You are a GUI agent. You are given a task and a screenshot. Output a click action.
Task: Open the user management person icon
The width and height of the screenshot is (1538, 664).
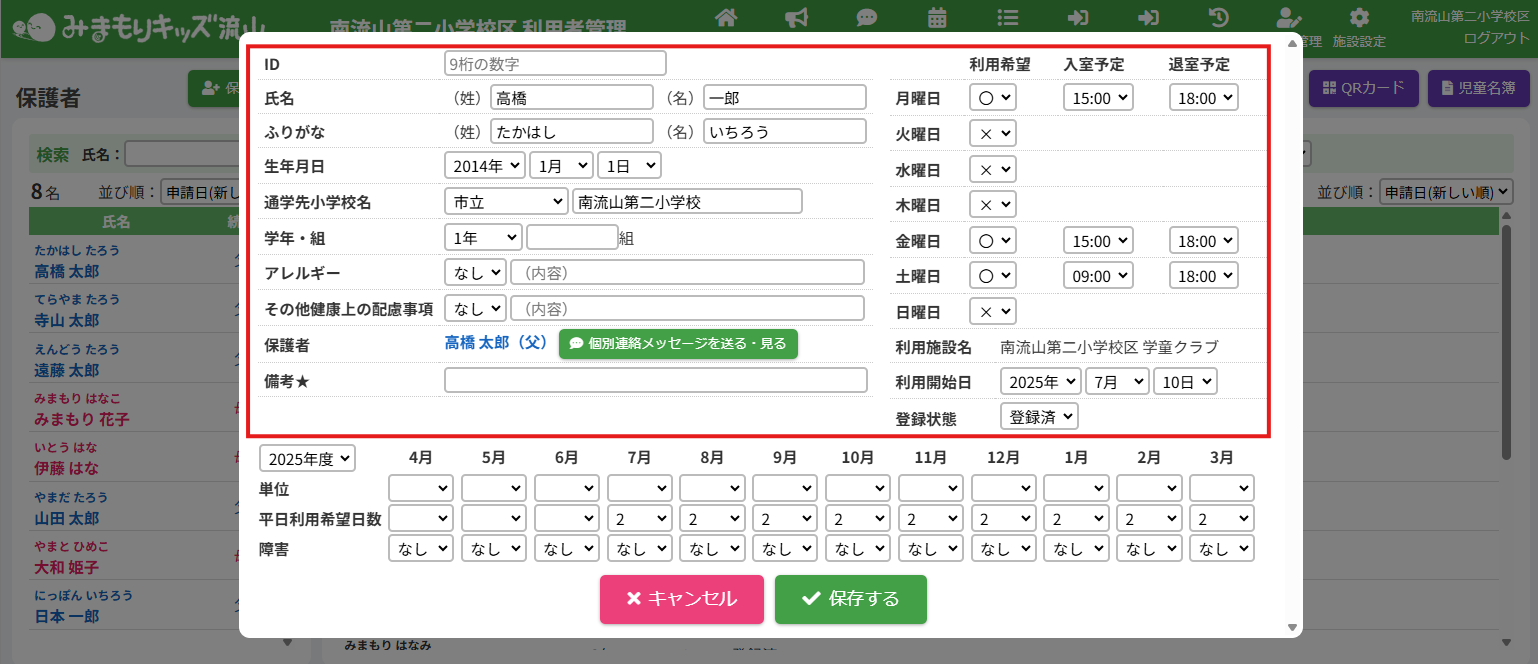click(1290, 17)
